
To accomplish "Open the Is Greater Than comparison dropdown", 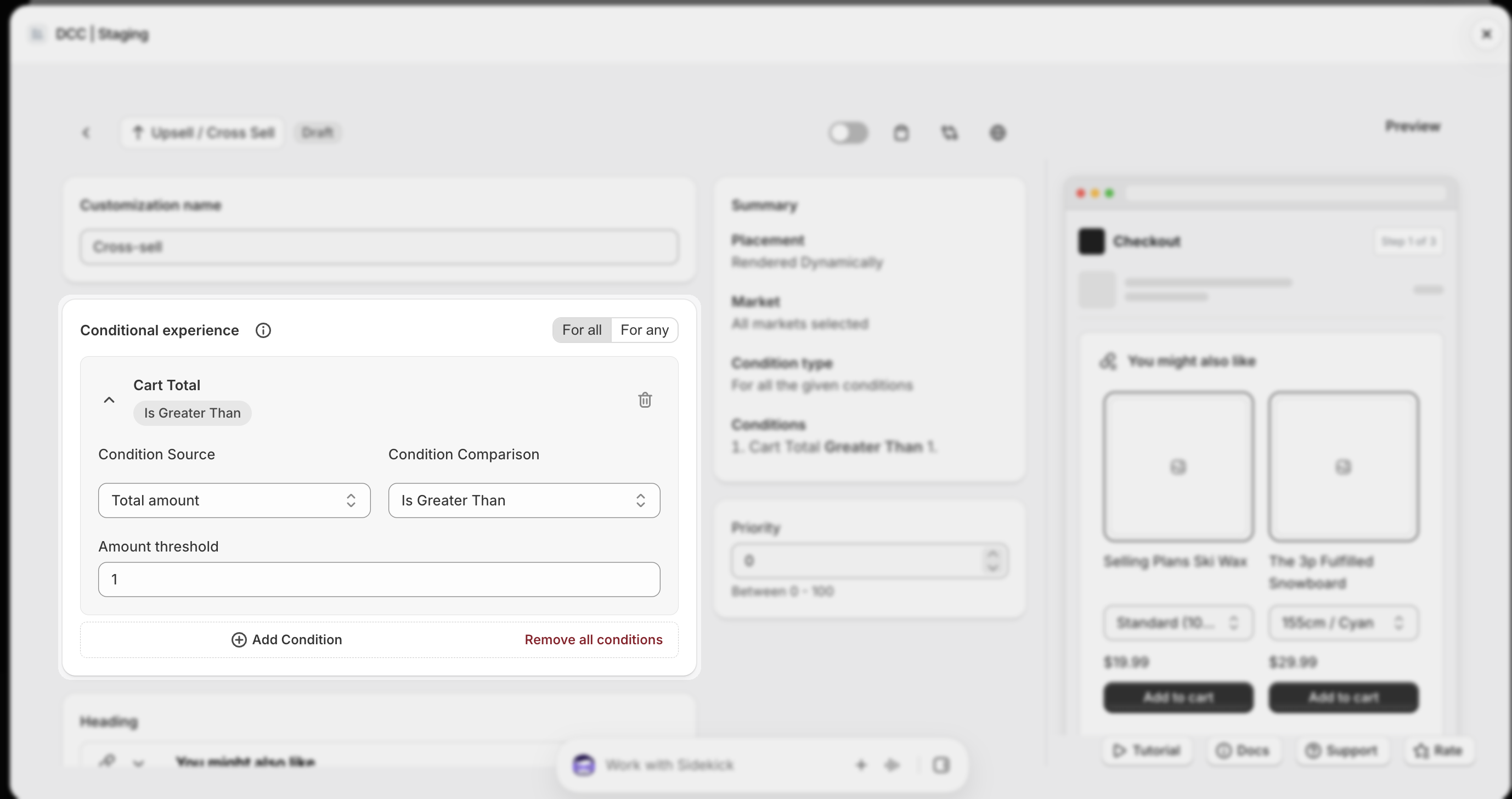I will (x=524, y=500).
